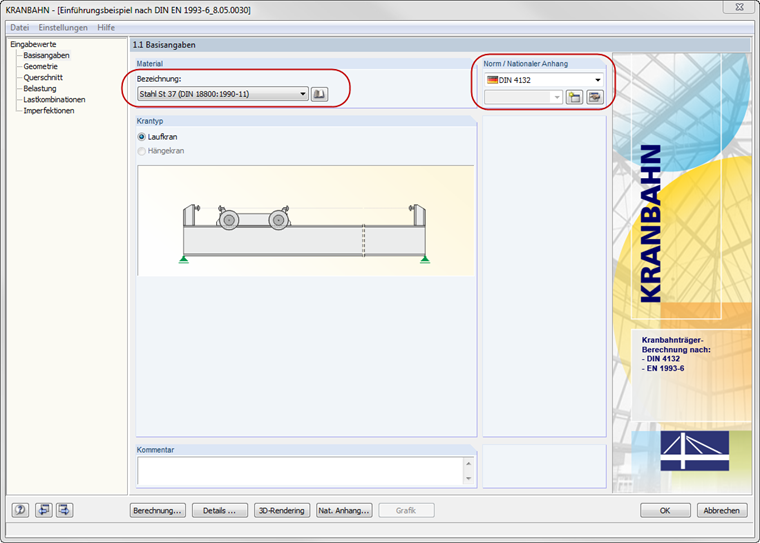Screen dimensions: 760x543
Task: Confirm with the OK button
Action: tap(665, 511)
